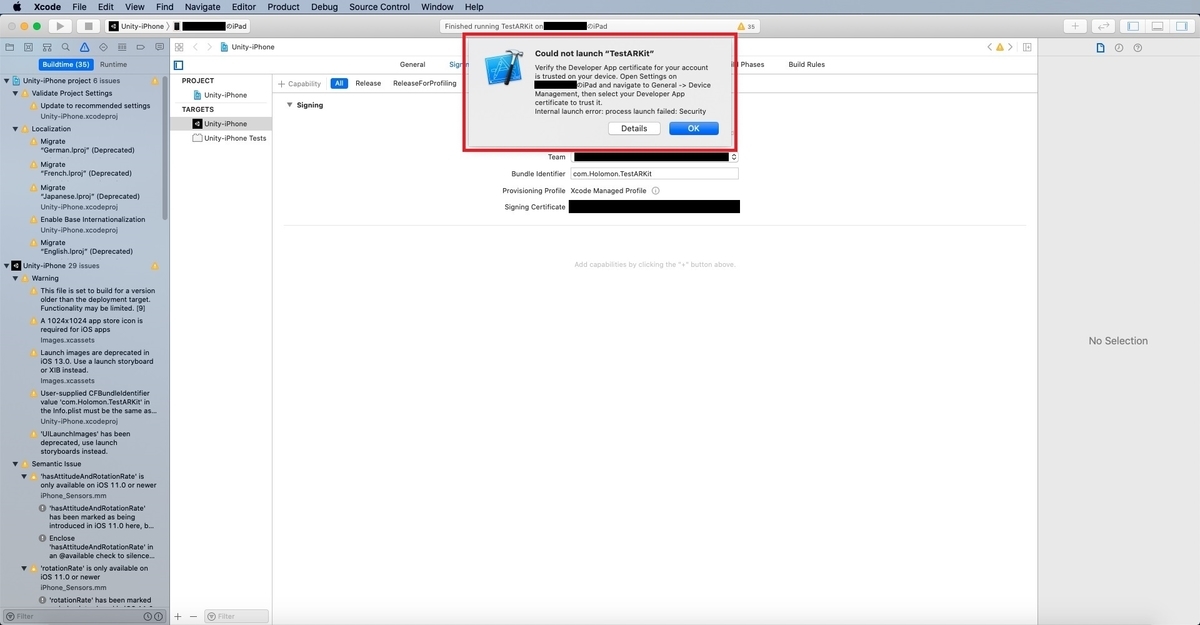Open the Team dropdown
1200x625 pixels.
point(654,157)
